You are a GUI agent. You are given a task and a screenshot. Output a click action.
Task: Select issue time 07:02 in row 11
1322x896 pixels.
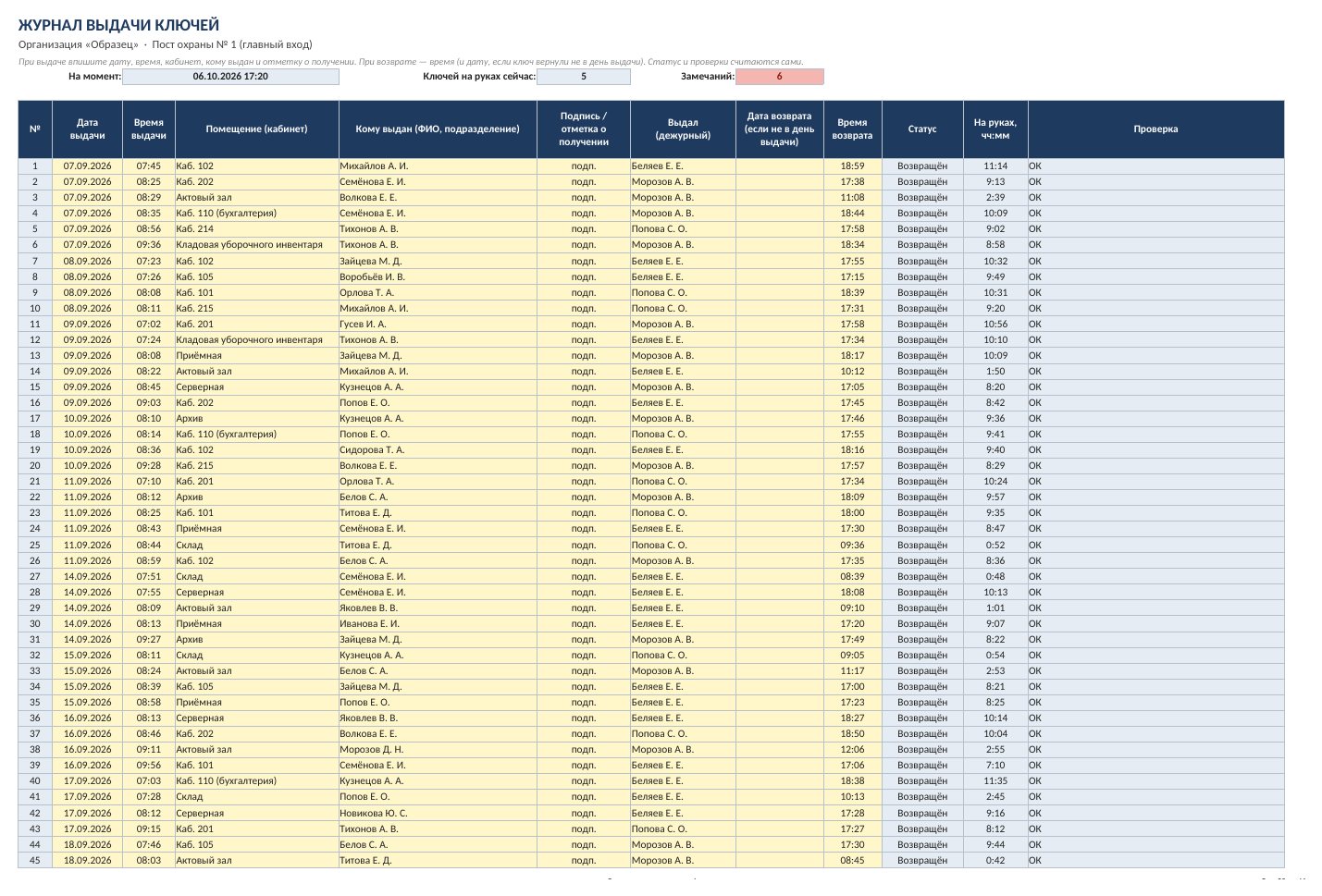148,325
